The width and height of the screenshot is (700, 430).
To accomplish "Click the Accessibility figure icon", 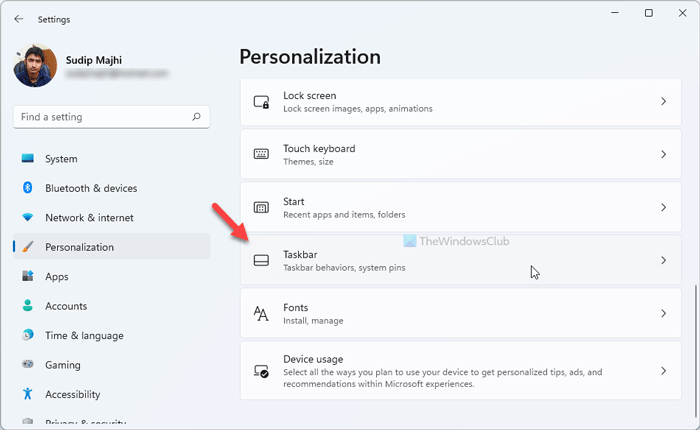I will point(28,394).
